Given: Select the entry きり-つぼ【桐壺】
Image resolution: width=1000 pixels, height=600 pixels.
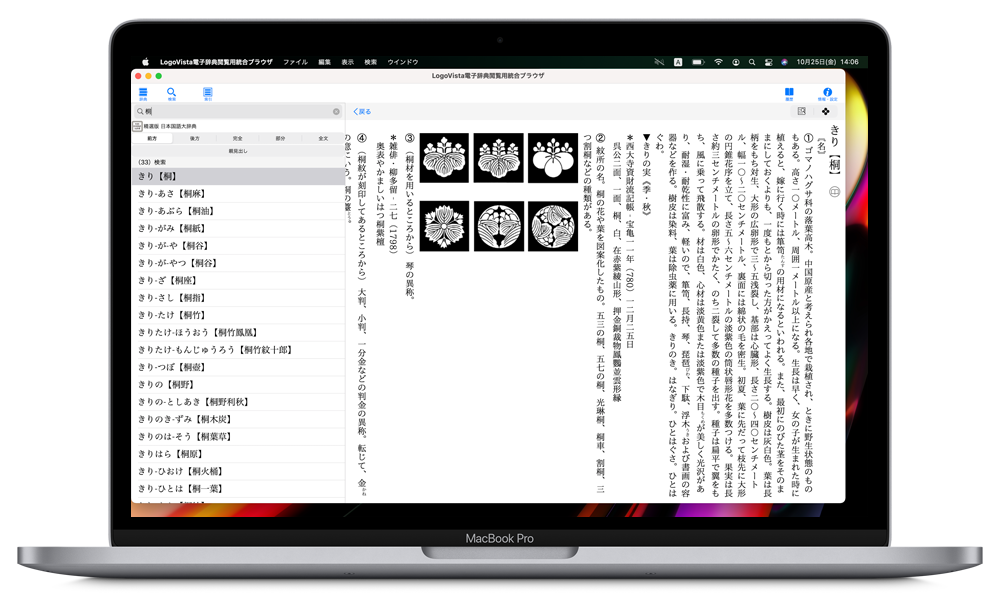Looking at the screenshot, I should [238, 367].
